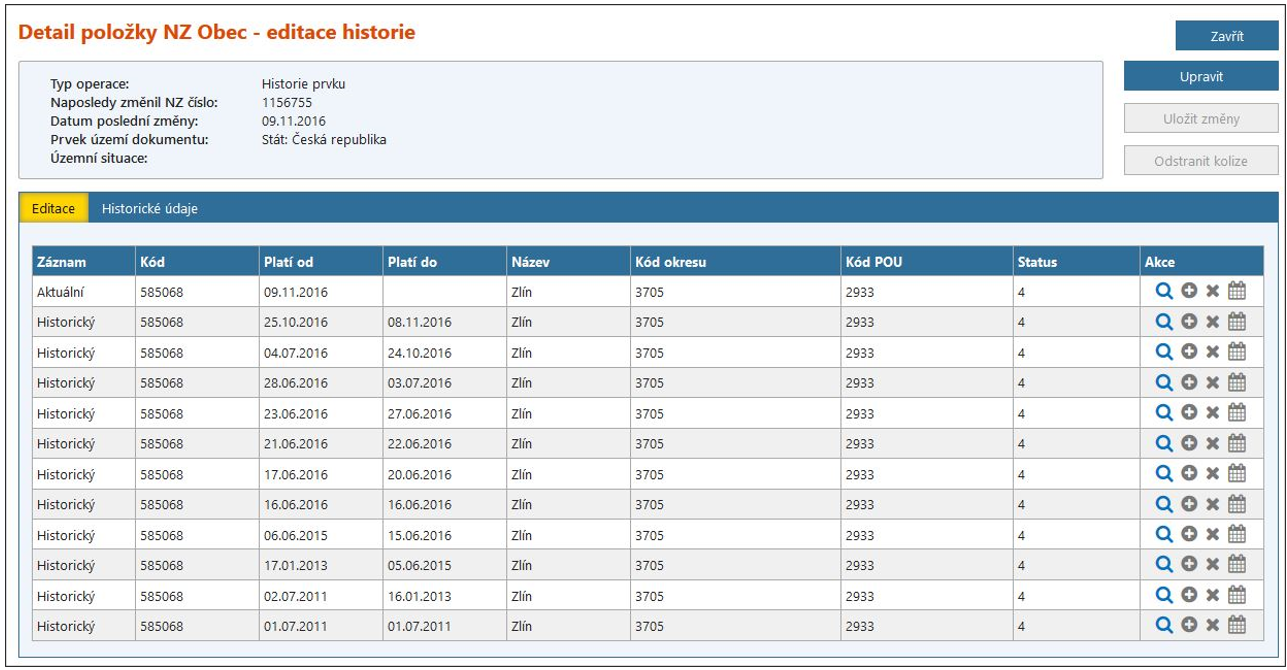Open calendar icon for record from 28.06.2016
1287x670 pixels.
click(1237, 382)
